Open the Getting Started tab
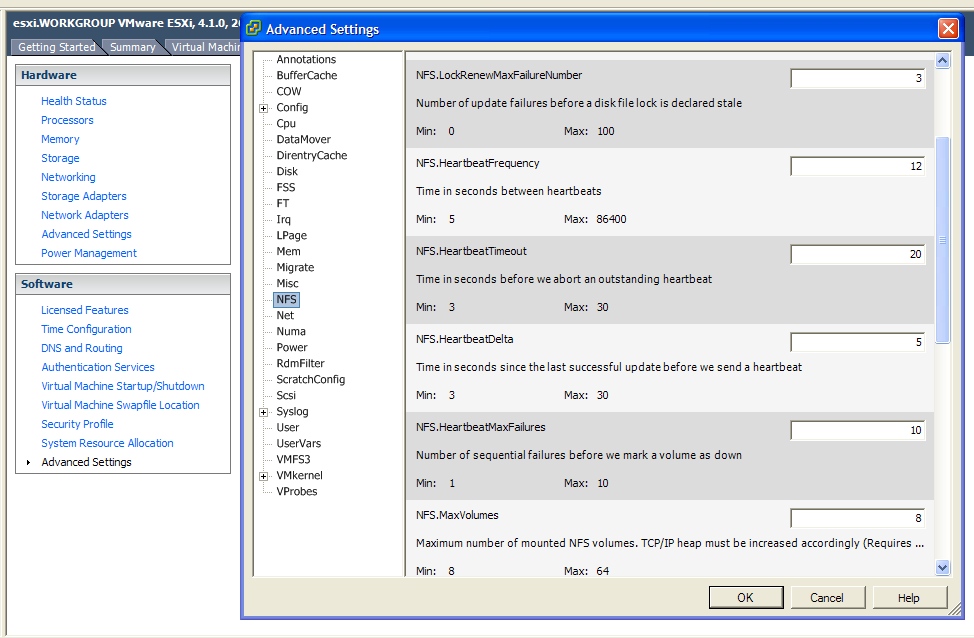974x638 pixels. tap(57, 47)
